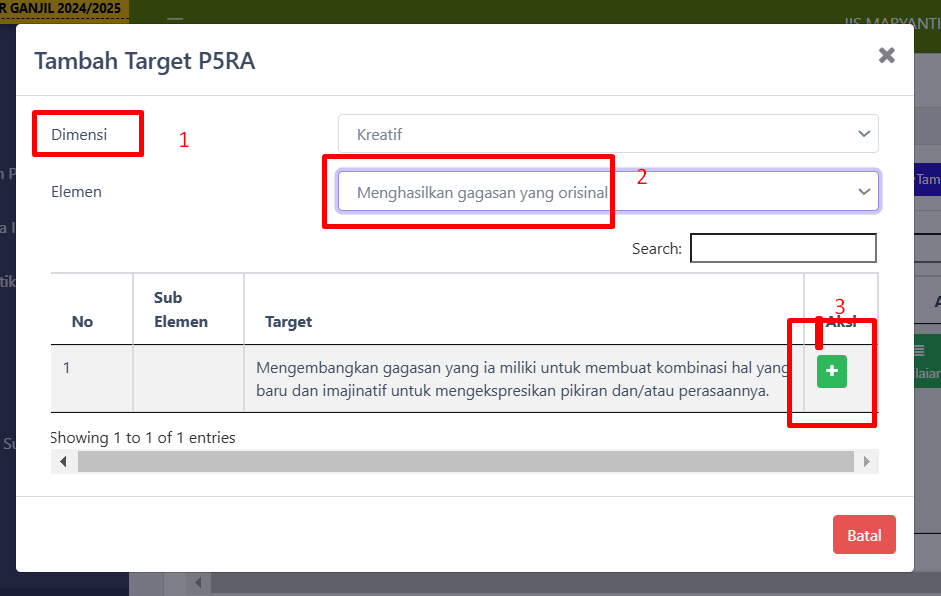Sort table by Sub Elemen column header

point(181,309)
